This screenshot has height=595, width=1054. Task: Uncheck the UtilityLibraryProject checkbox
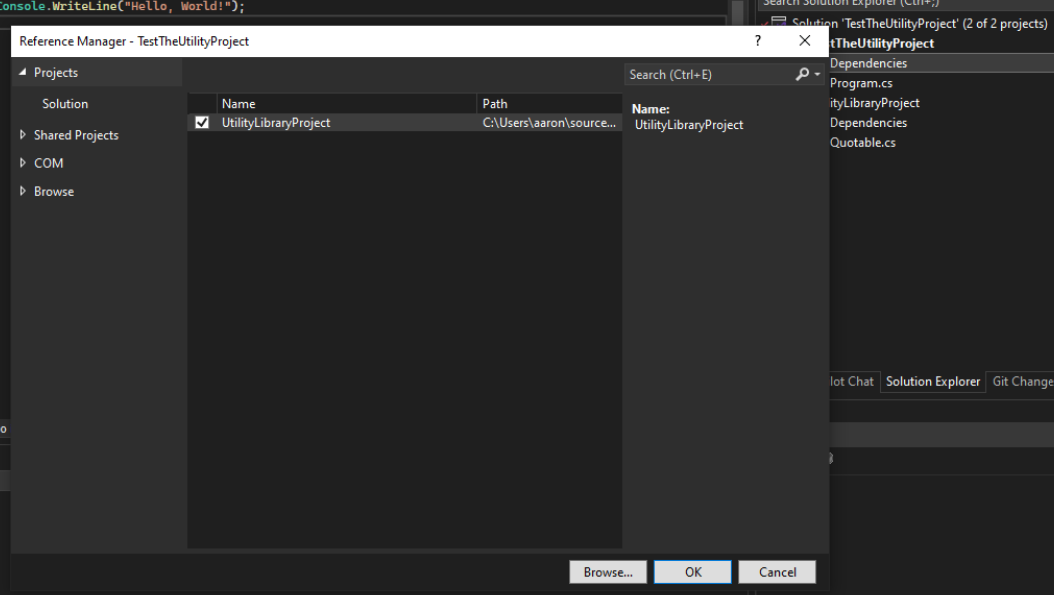200,122
